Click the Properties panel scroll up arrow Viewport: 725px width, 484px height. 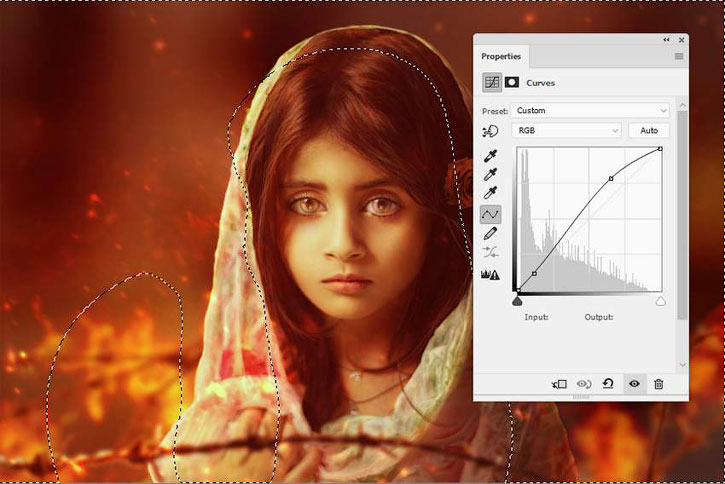tap(682, 106)
